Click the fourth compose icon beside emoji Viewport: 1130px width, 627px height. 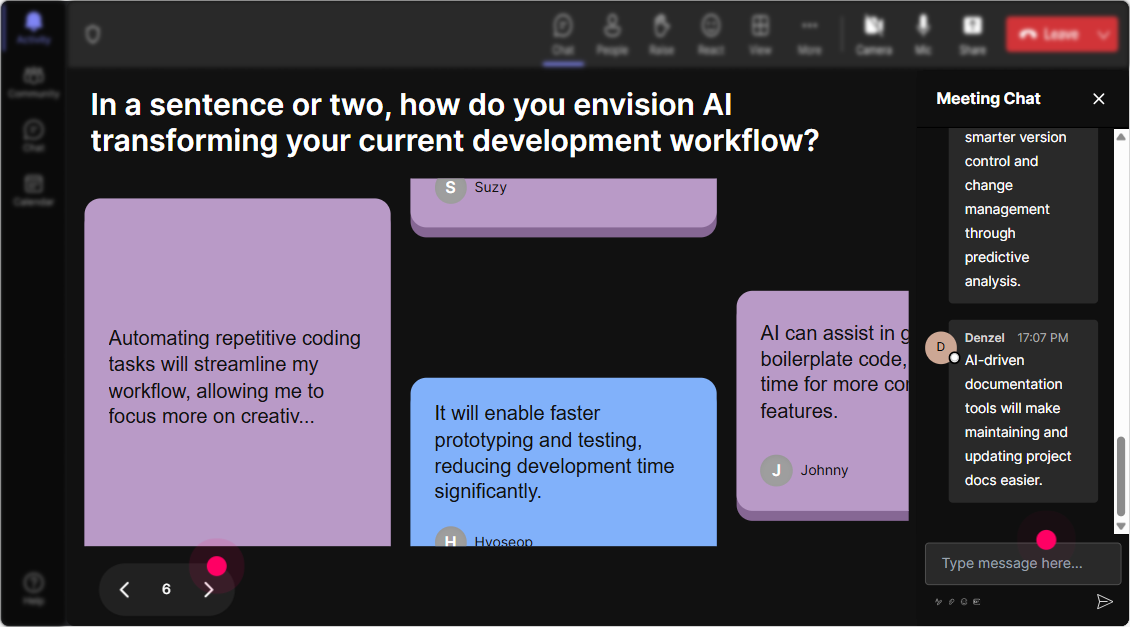pos(976,602)
